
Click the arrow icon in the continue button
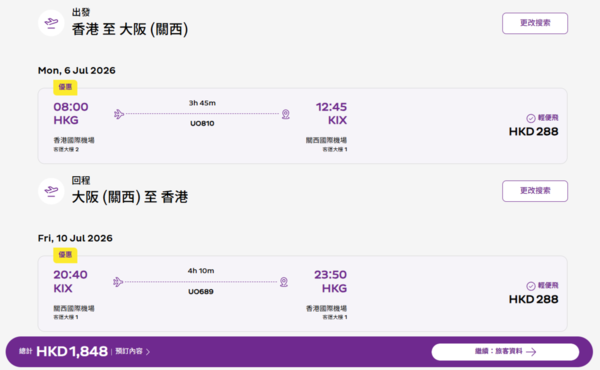531,352
